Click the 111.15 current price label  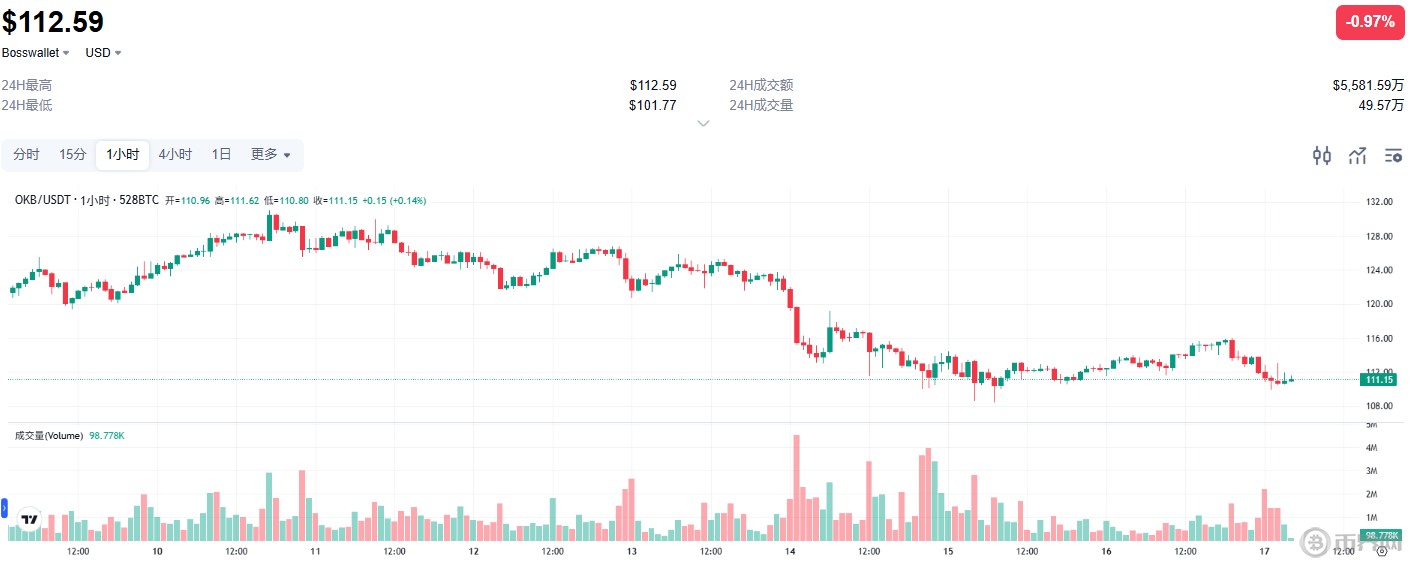click(x=1379, y=379)
